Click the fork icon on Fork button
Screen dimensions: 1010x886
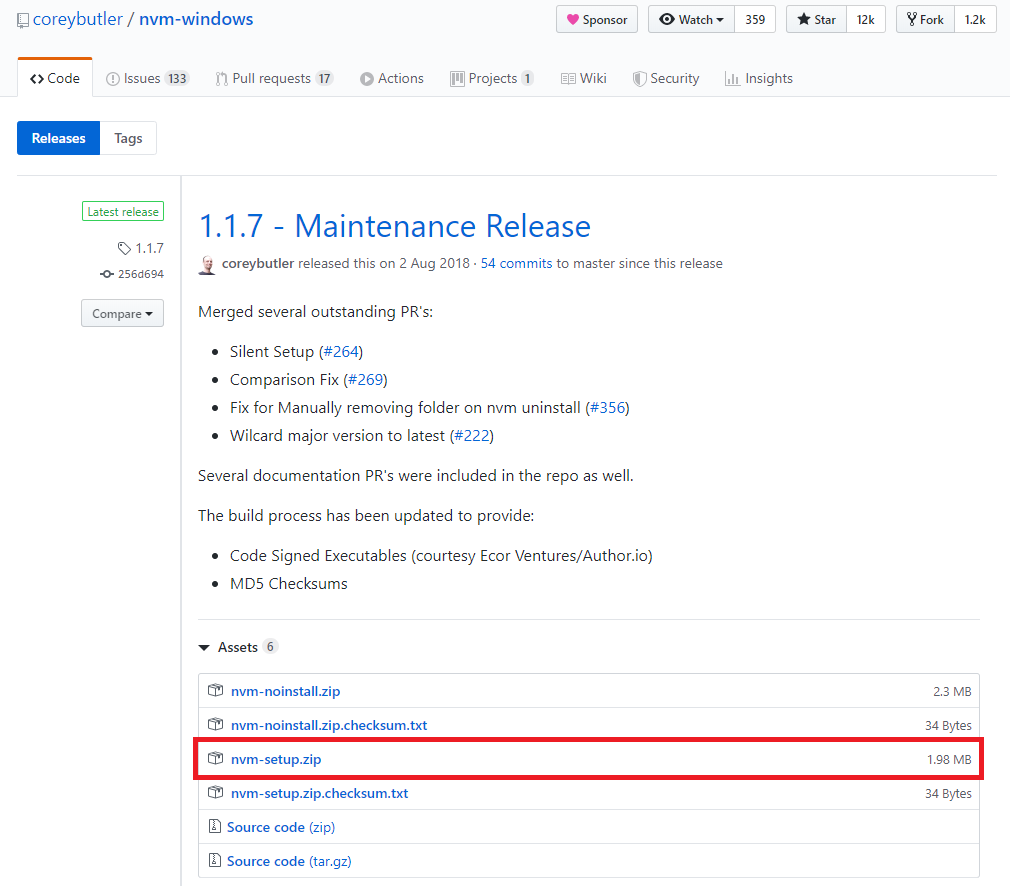click(x=911, y=19)
